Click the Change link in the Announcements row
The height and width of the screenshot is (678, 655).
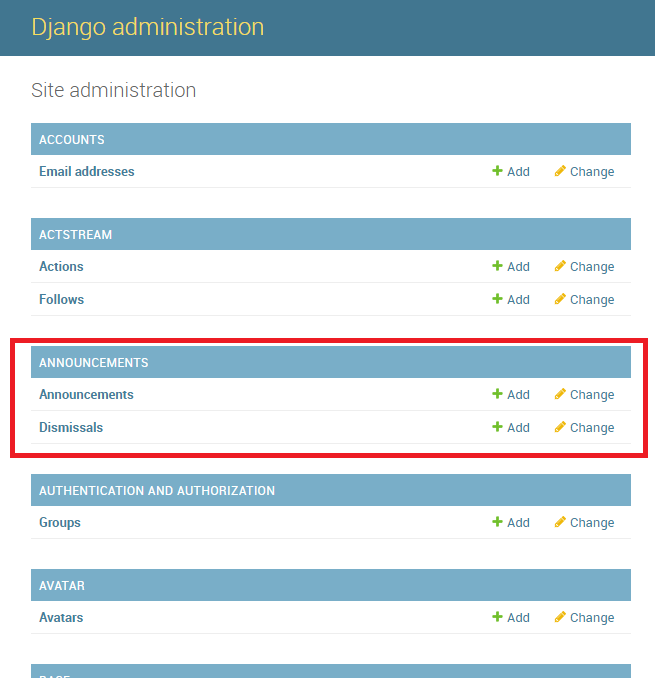[592, 395]
